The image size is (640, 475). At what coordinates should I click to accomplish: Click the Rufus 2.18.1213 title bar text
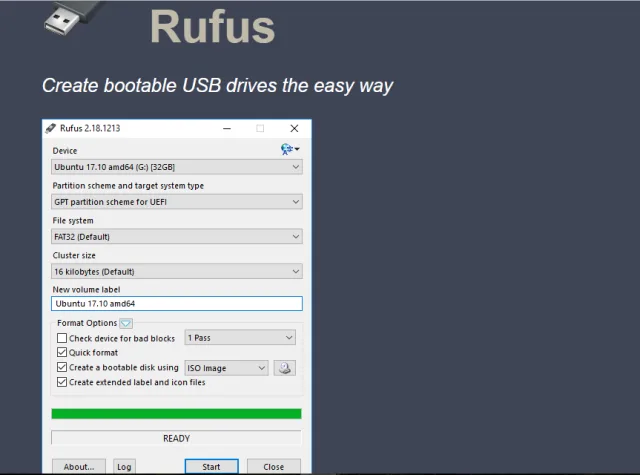90,129
